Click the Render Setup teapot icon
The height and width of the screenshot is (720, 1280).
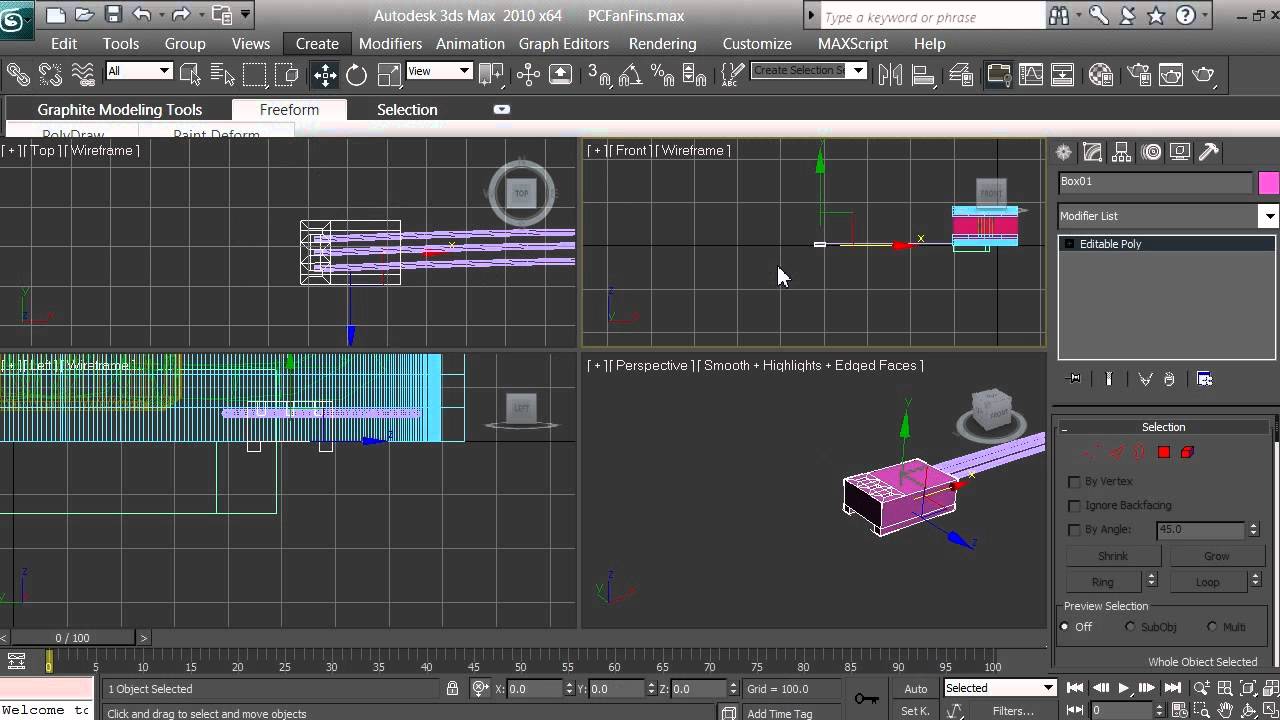pyautogui.click(x=1138, y=74)
